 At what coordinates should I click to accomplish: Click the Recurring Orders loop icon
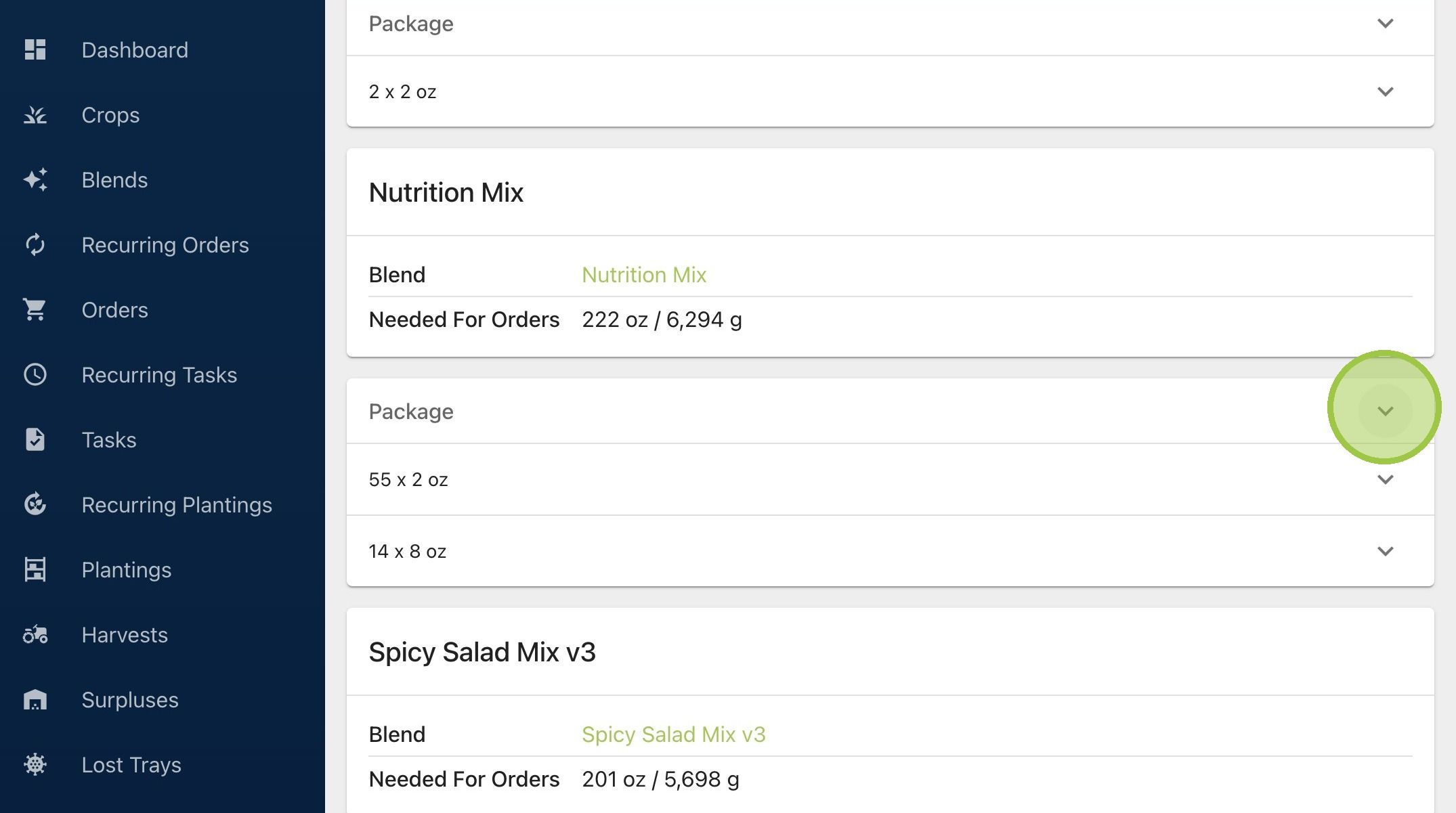click(x=35, y=244)
